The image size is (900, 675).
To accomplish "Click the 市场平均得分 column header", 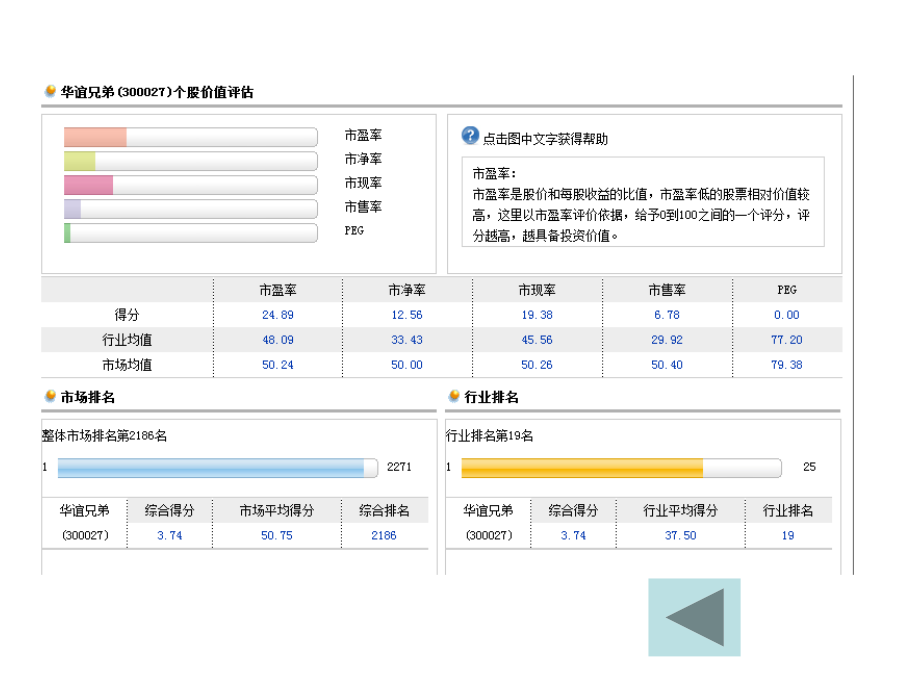I will point(277,510).
